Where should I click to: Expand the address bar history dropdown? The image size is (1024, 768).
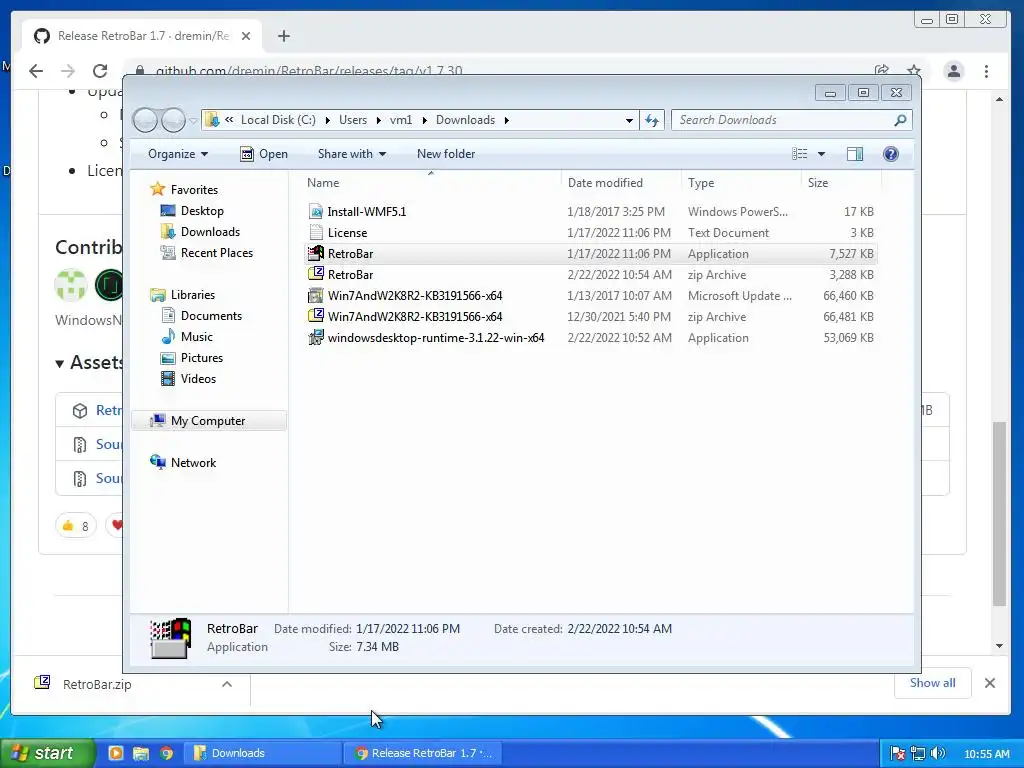(x=629, y=120)
